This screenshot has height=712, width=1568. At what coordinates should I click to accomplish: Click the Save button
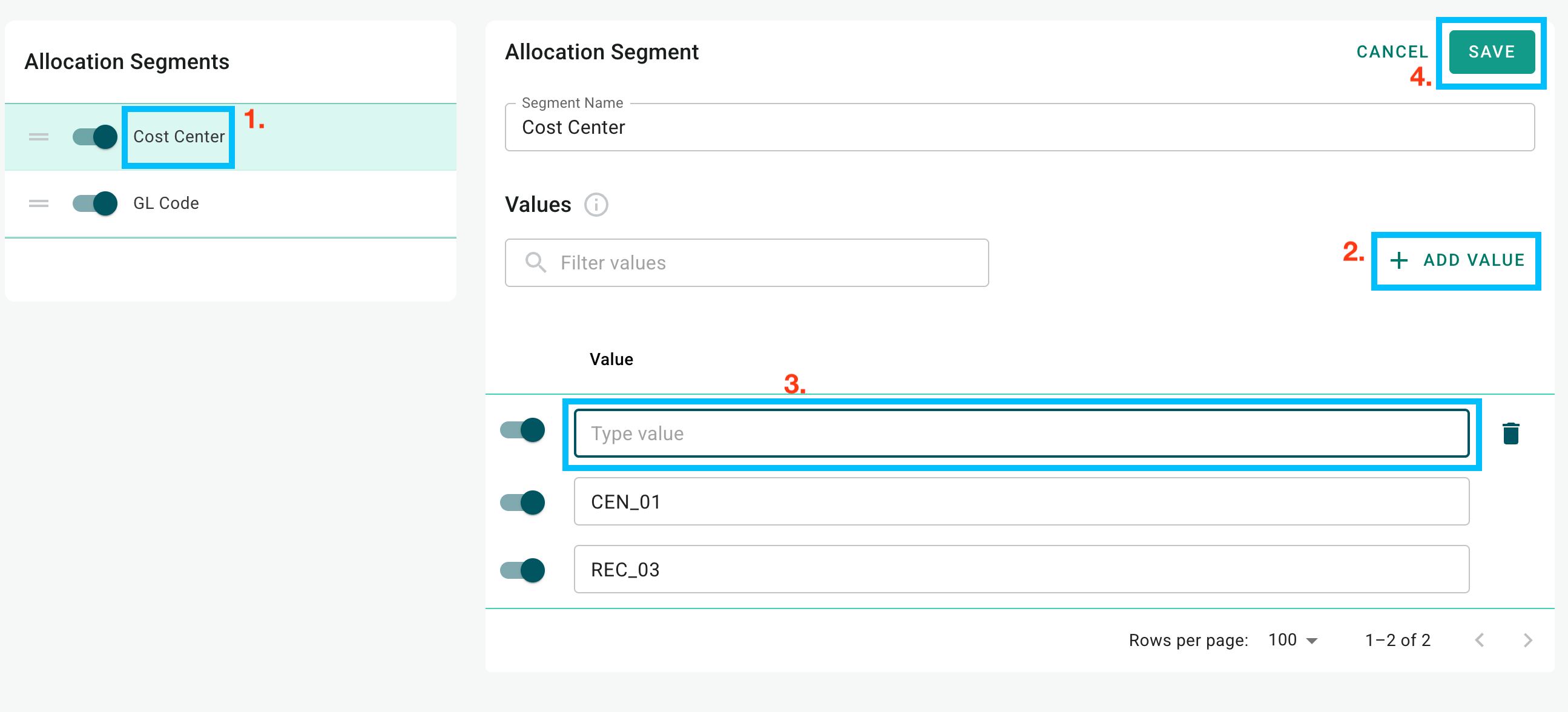tap(1491, 51)
